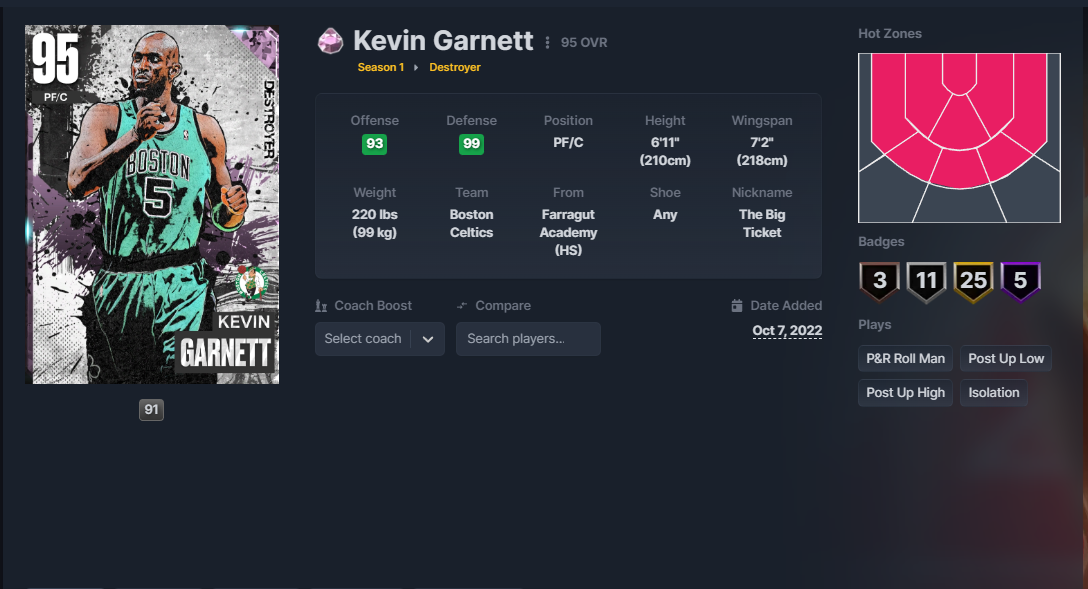Screen dimensions: 1088x589
Task: Click the breadcrumb arrow after Season 1
Action: [416, 67]
